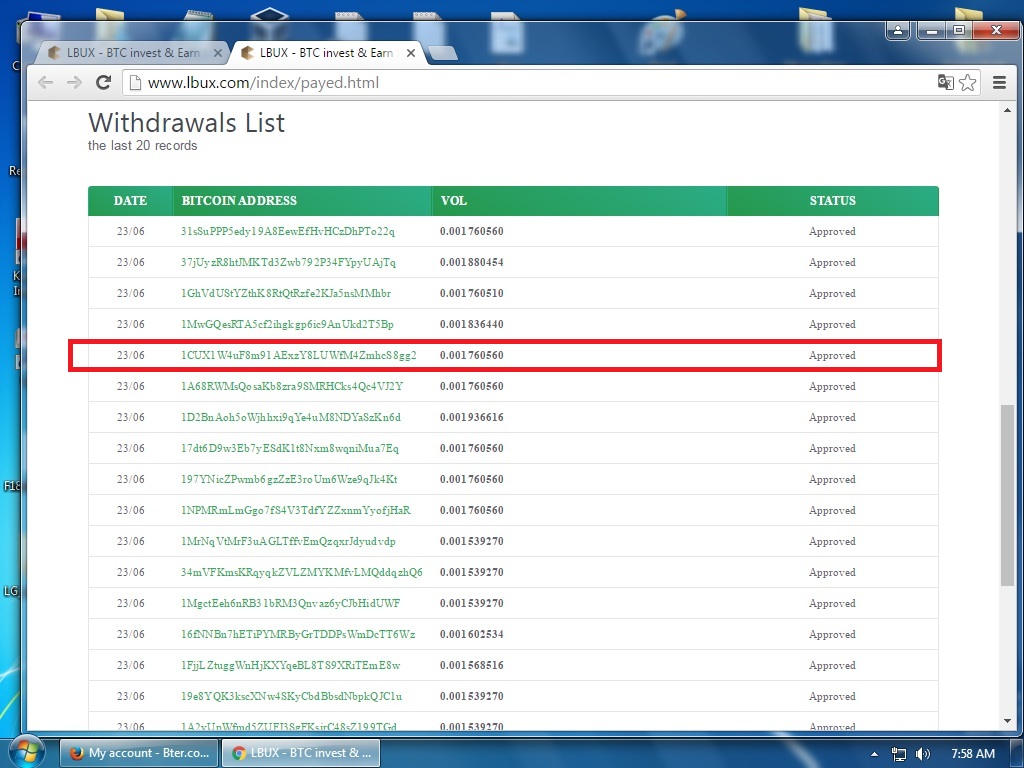This screenshot has height=768, width=1024.
Task: Open address starting with 19e8YQK3ksc
Action: (291, 697)
